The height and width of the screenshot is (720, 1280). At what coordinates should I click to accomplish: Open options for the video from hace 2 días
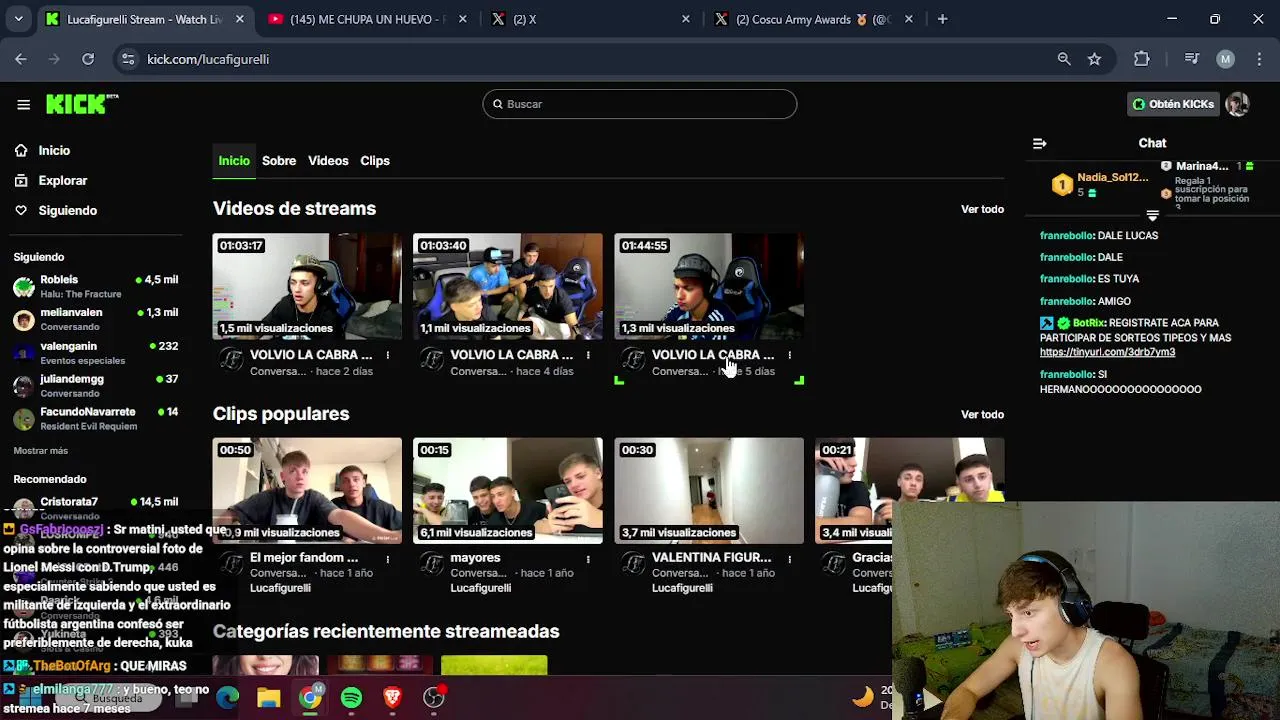coord(388,355)
